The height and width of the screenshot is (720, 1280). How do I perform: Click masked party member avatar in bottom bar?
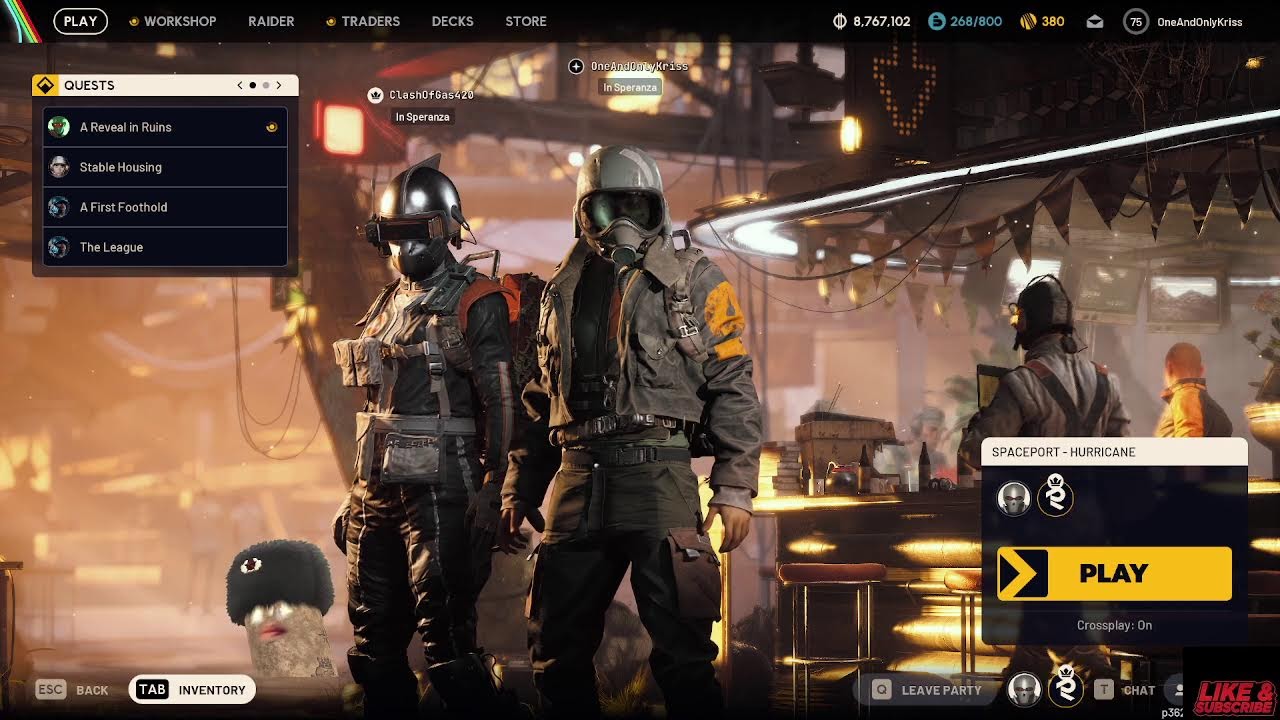tap(1023, 690)
